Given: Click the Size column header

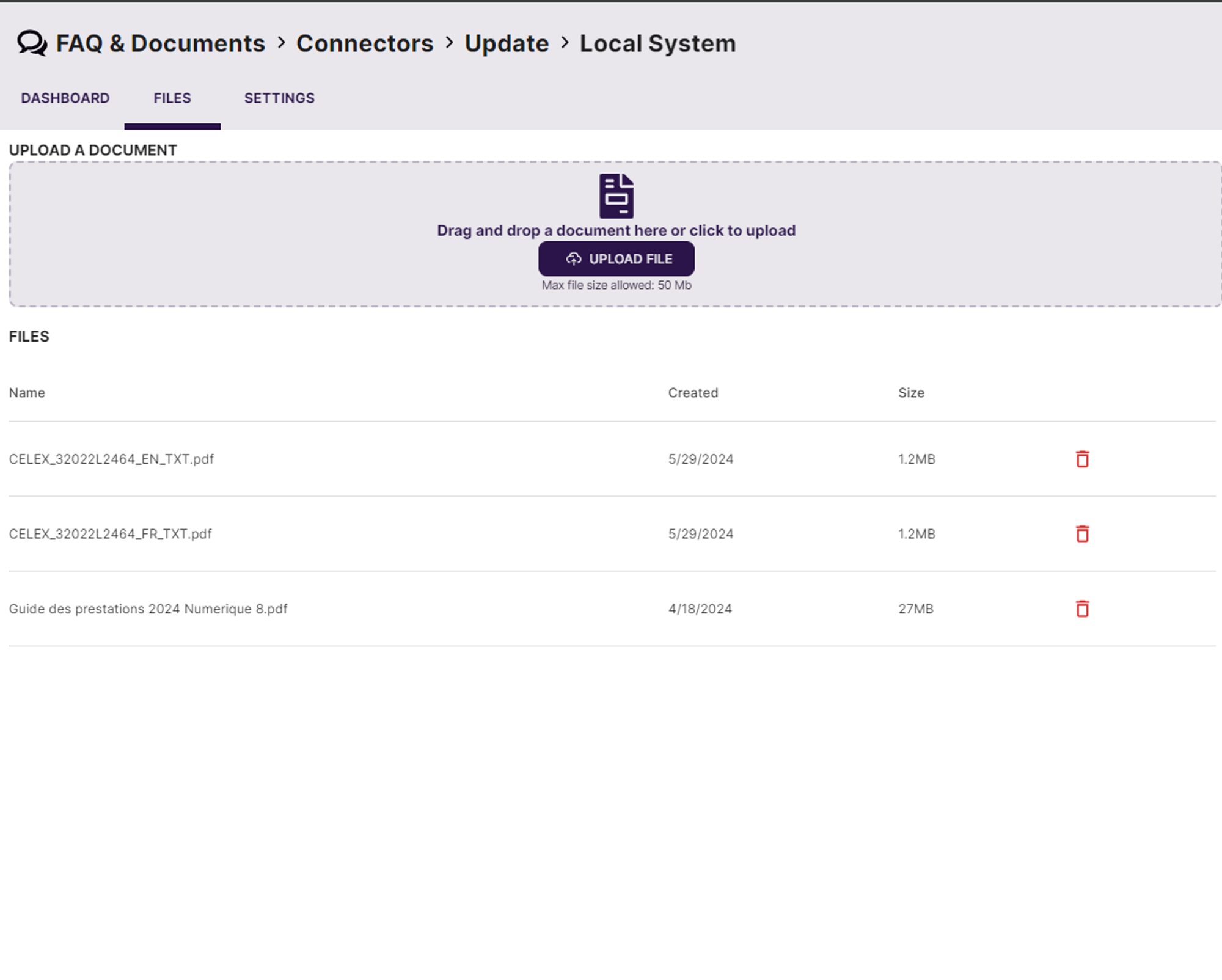Looking at the screenshot, I should point(911,393).
